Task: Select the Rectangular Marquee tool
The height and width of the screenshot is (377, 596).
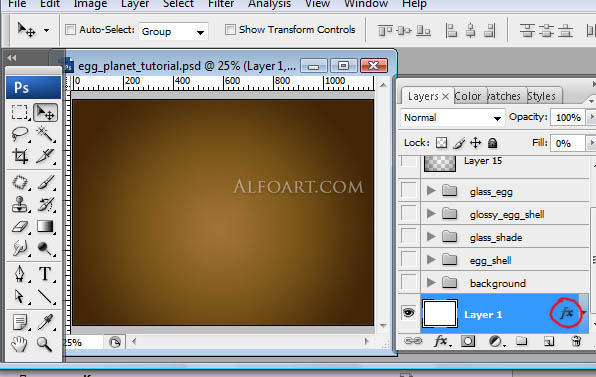Action: (x=20, y=112)
